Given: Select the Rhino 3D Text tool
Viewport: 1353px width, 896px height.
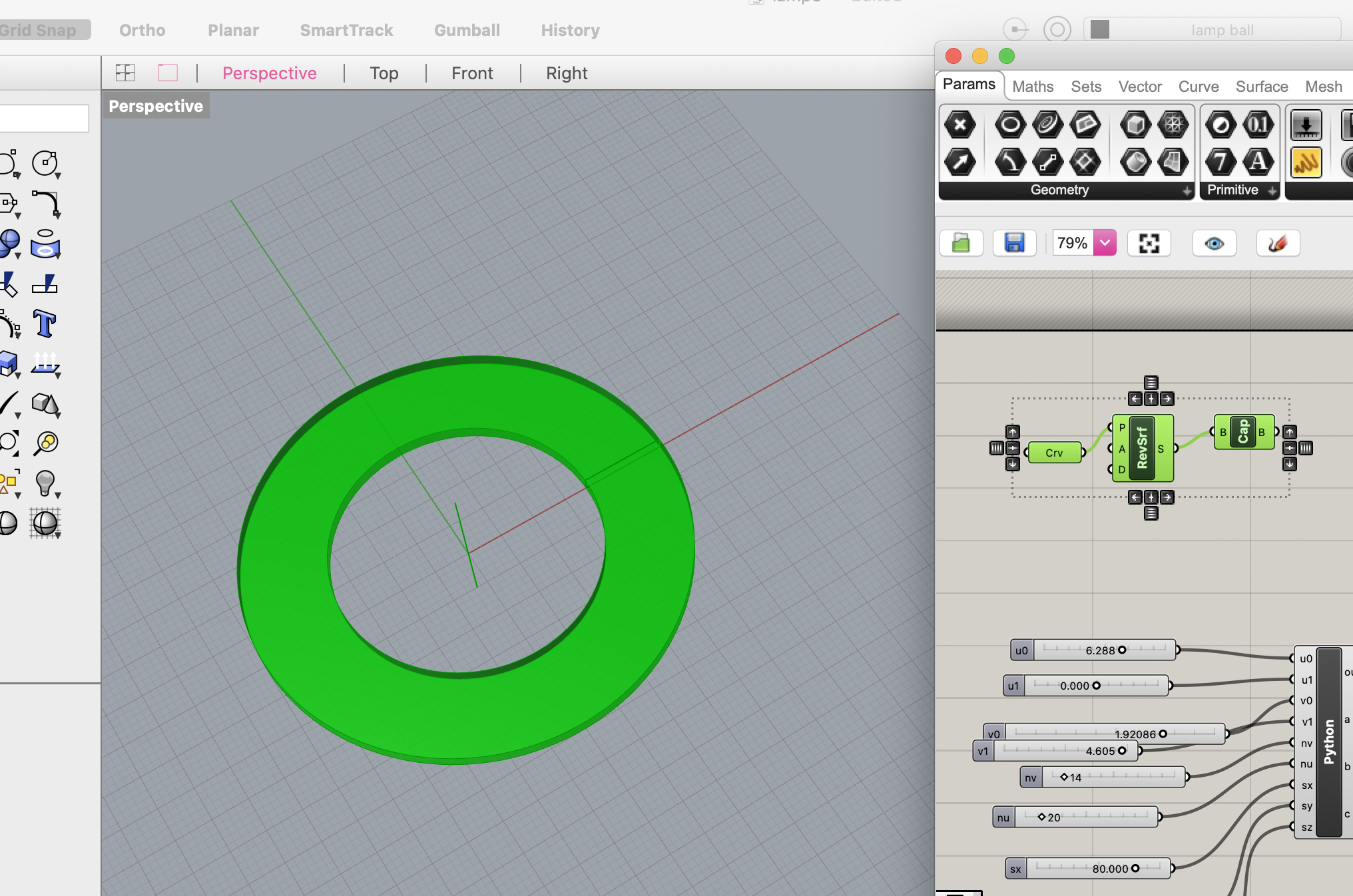Looking at the screenshot, I should (x=45, y=324).
